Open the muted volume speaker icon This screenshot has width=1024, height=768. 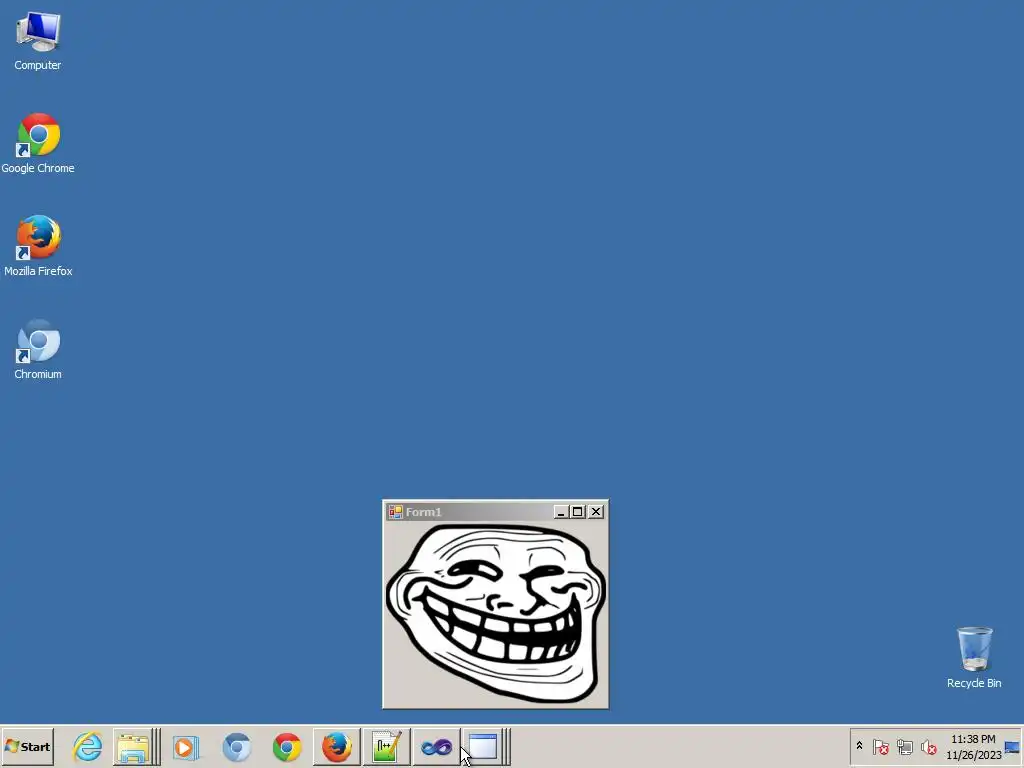point(929,746)
